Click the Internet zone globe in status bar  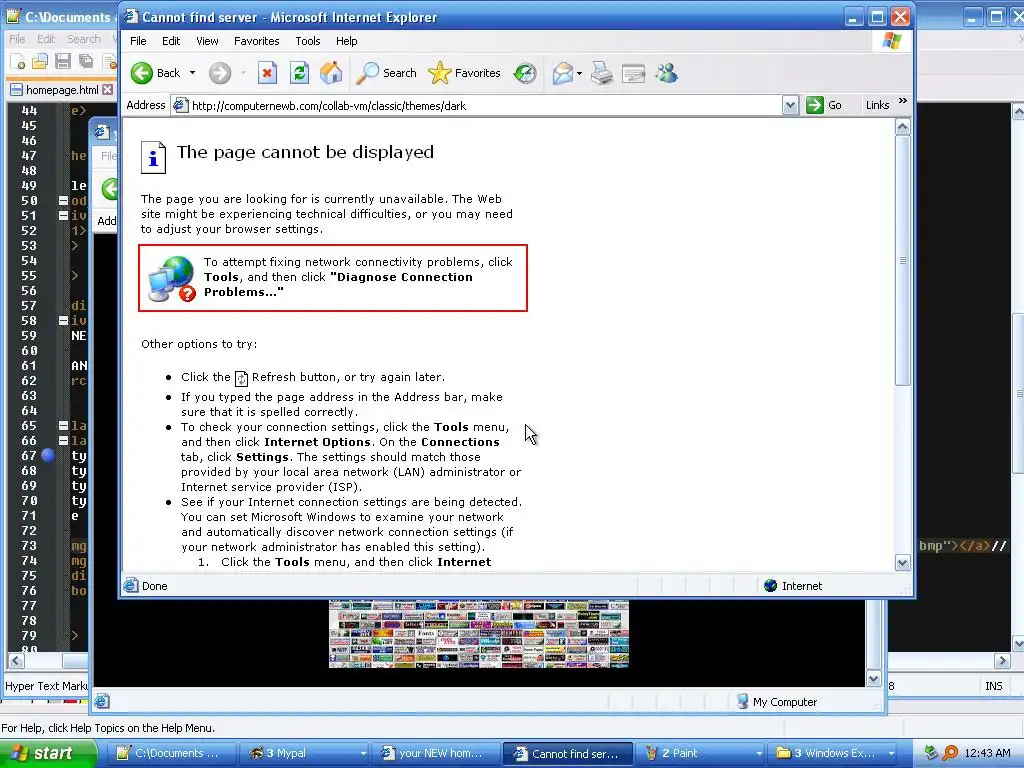pyautogui.click(x=771, y=586)
